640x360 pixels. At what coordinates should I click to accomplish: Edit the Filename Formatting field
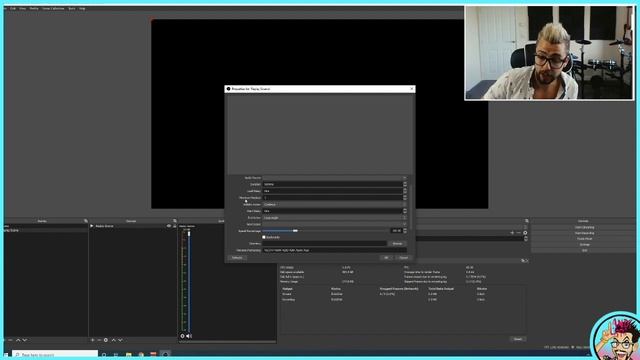(x=335, y=250)
